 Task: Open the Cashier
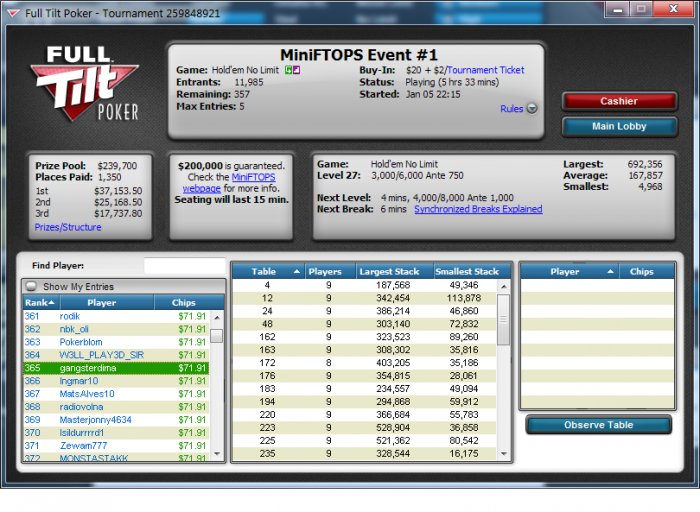(x=619, y=101)
